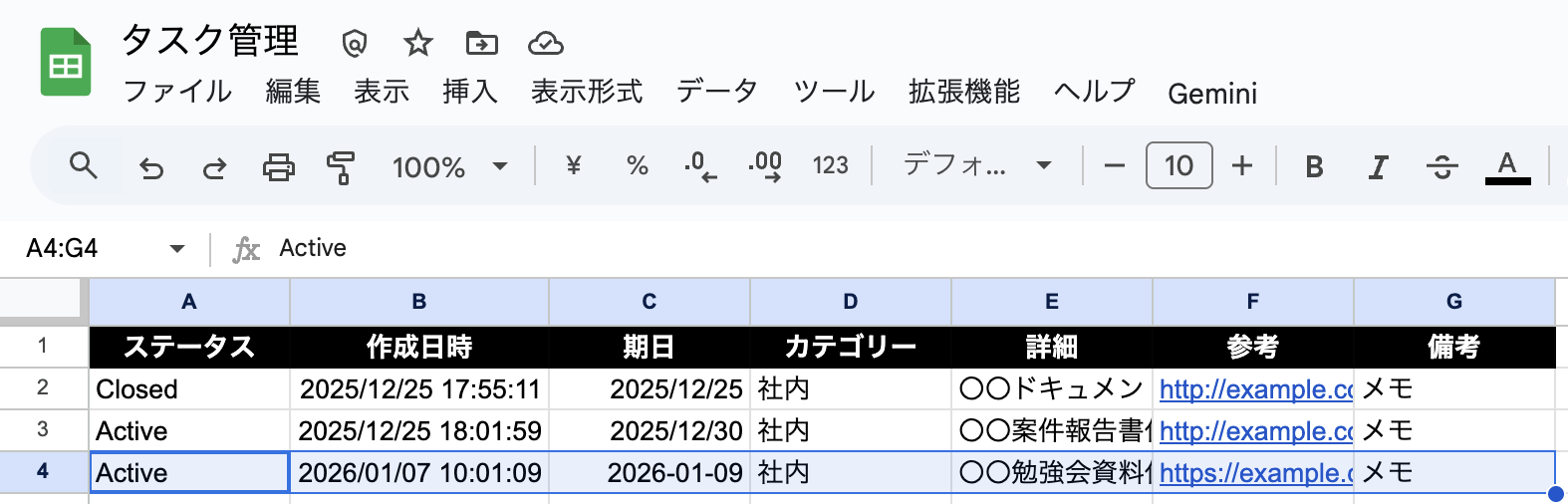
Task: Click the print icon
Action: 278,167
